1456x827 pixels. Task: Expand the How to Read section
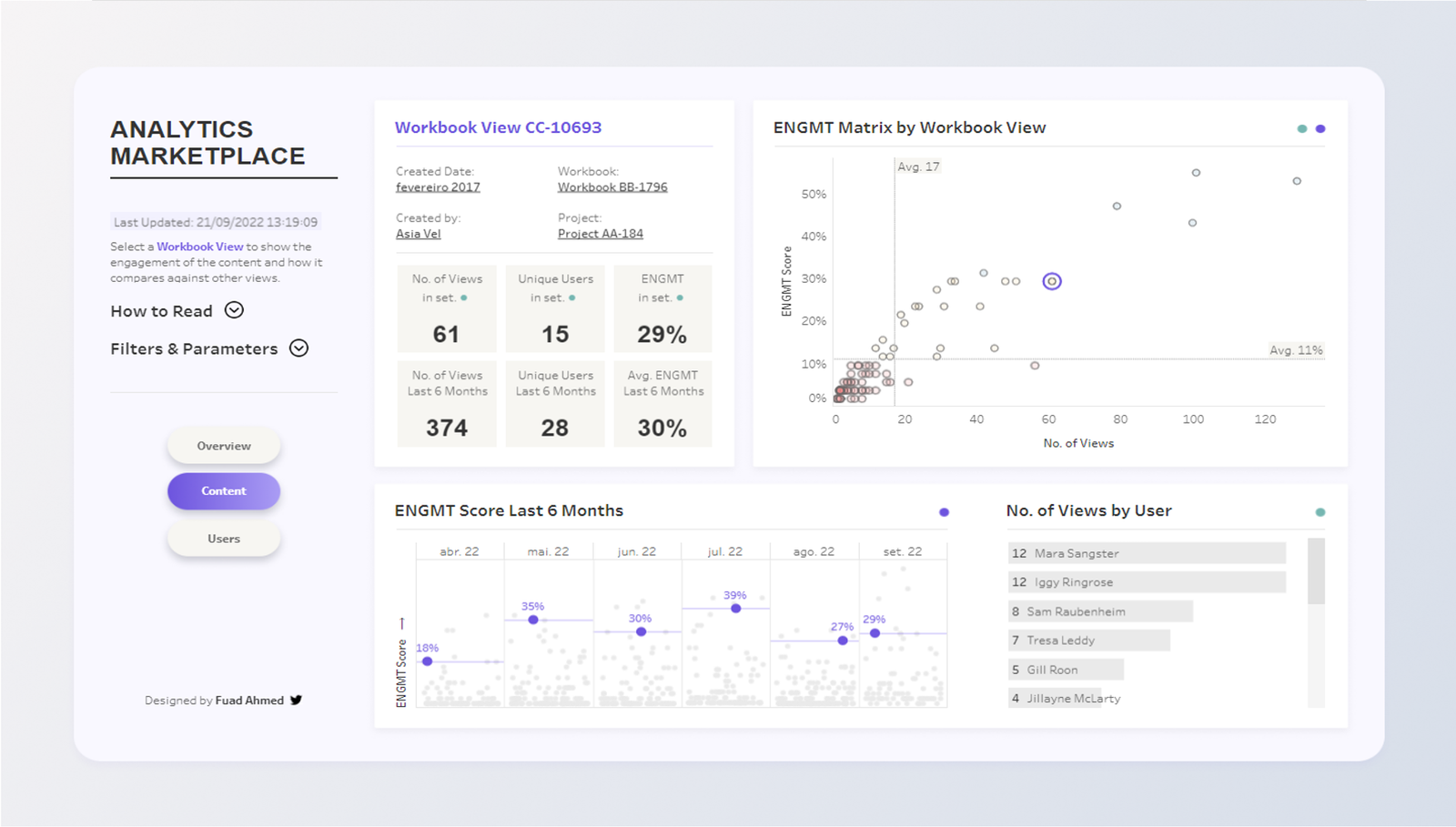(x=234, y=310)
